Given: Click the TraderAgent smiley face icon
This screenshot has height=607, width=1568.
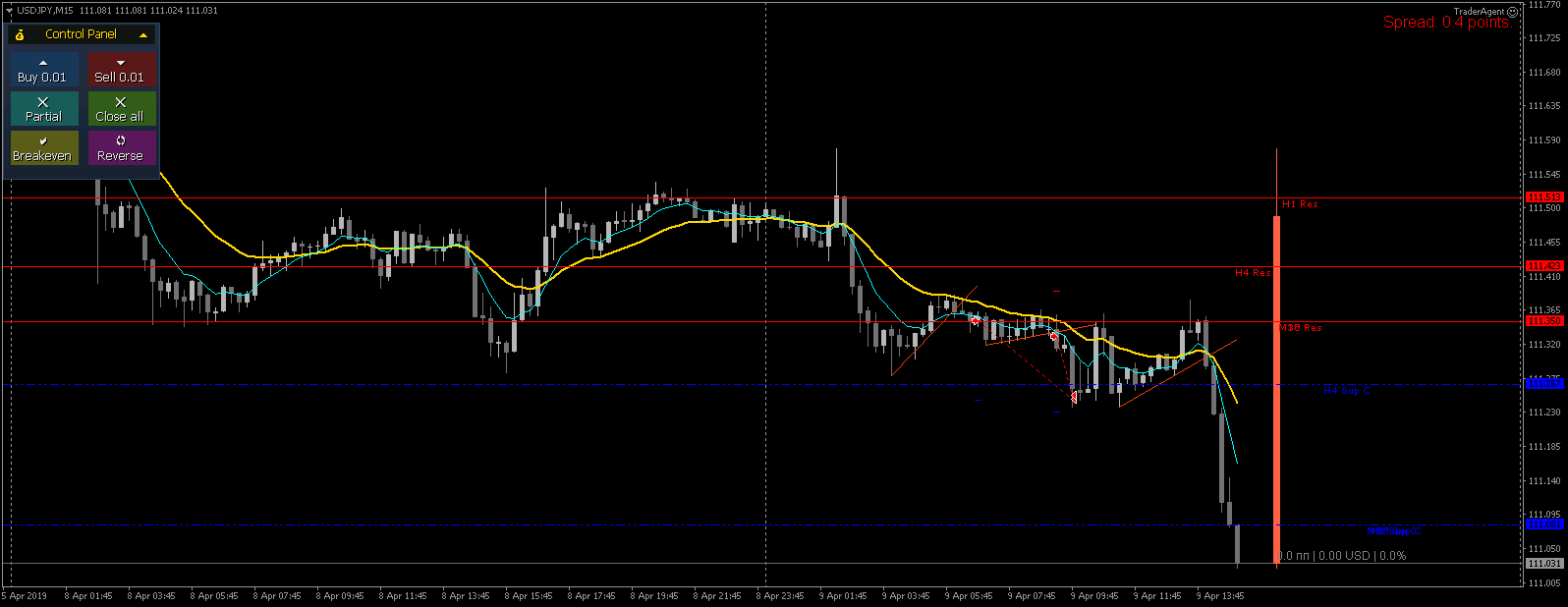Looking at the screenshot, I should click(x=1513, y=12).
